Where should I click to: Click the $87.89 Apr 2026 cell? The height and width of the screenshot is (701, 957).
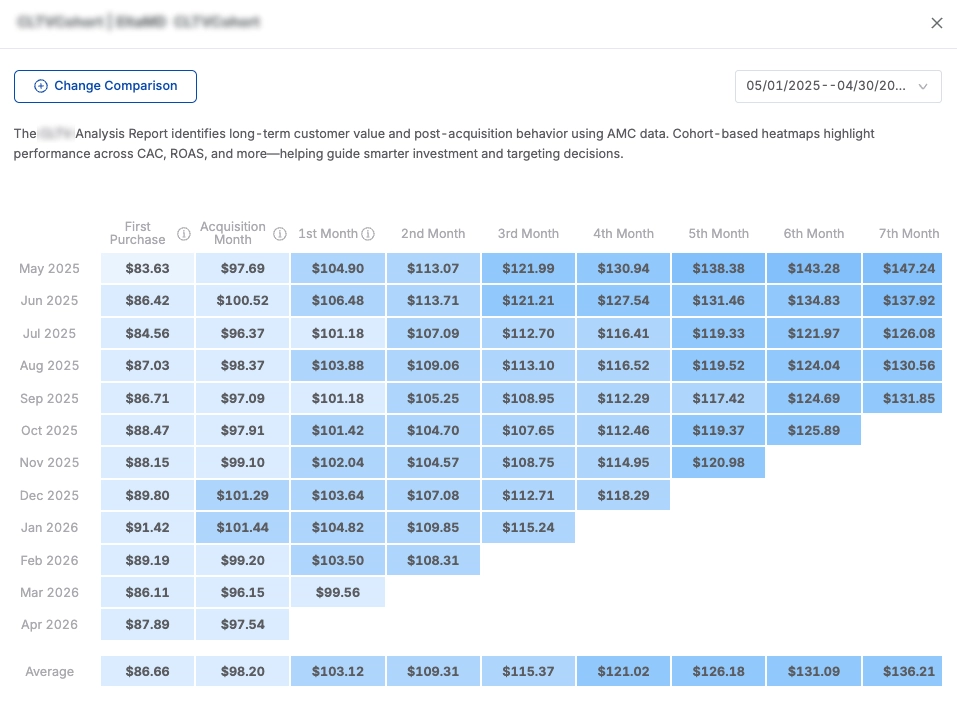[148, 625]
